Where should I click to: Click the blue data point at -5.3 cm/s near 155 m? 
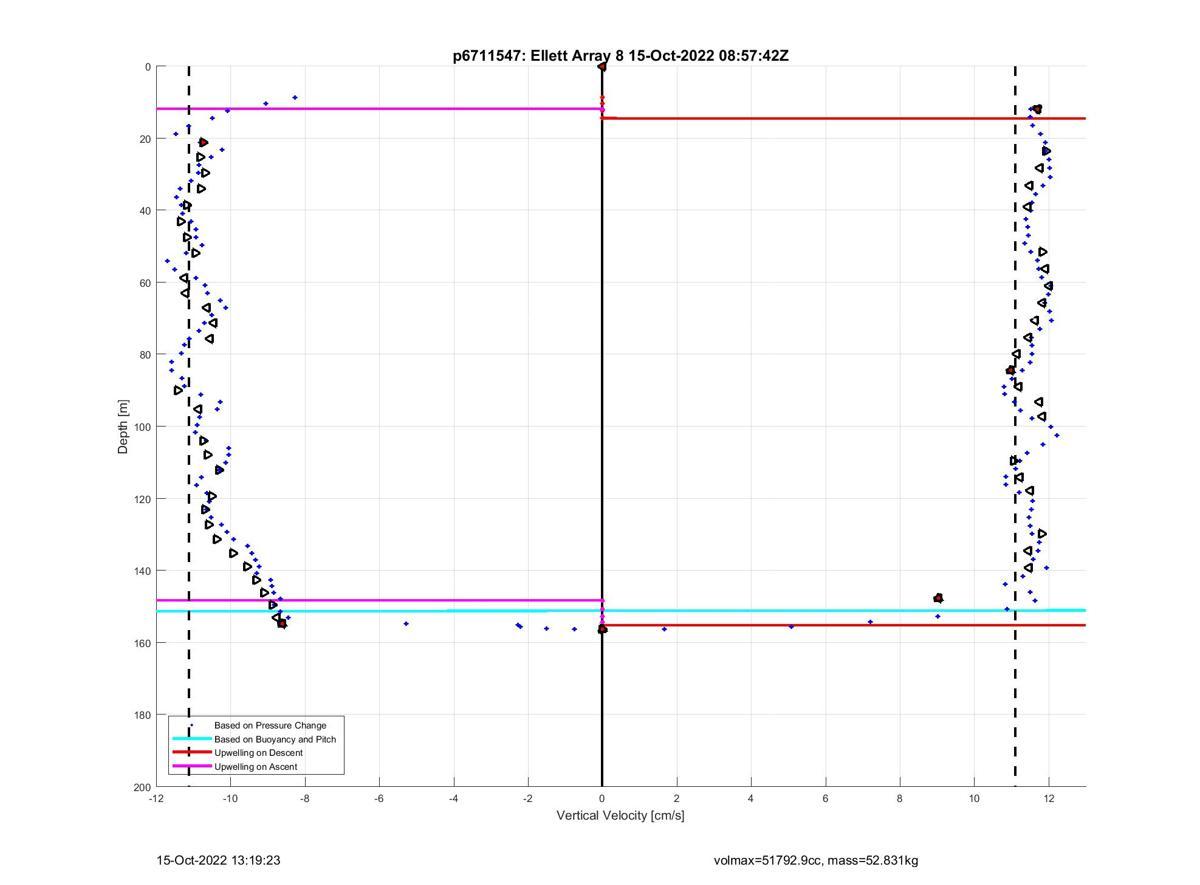406,623
